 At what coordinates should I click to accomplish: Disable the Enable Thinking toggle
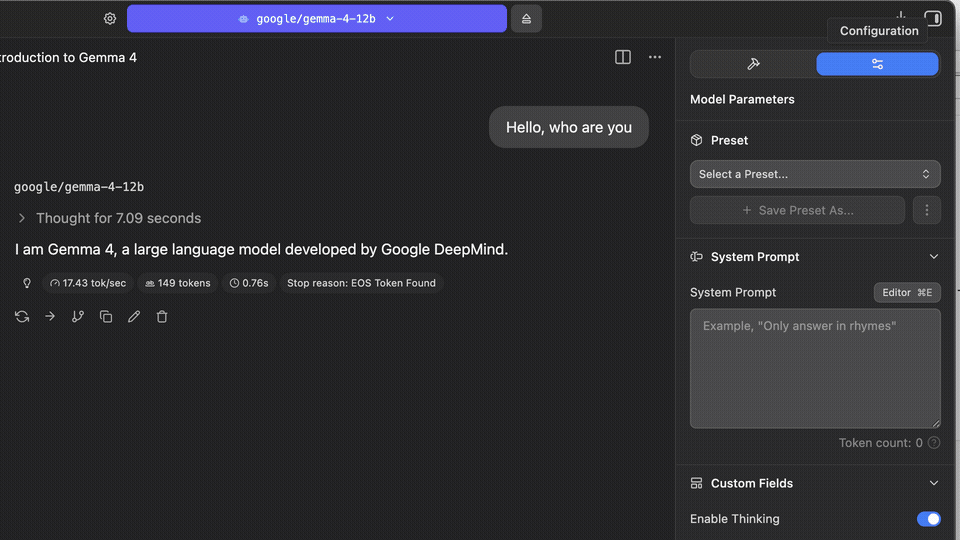928,519
